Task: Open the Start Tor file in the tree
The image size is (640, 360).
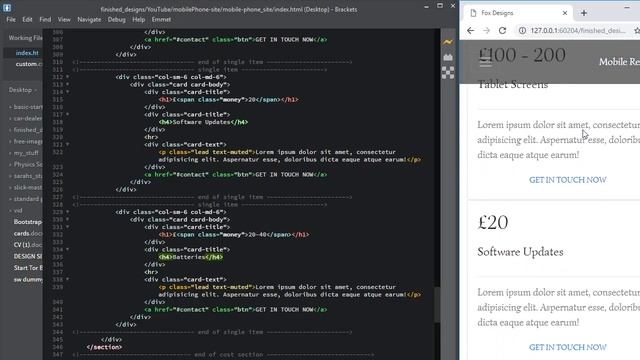Action: 28,268
